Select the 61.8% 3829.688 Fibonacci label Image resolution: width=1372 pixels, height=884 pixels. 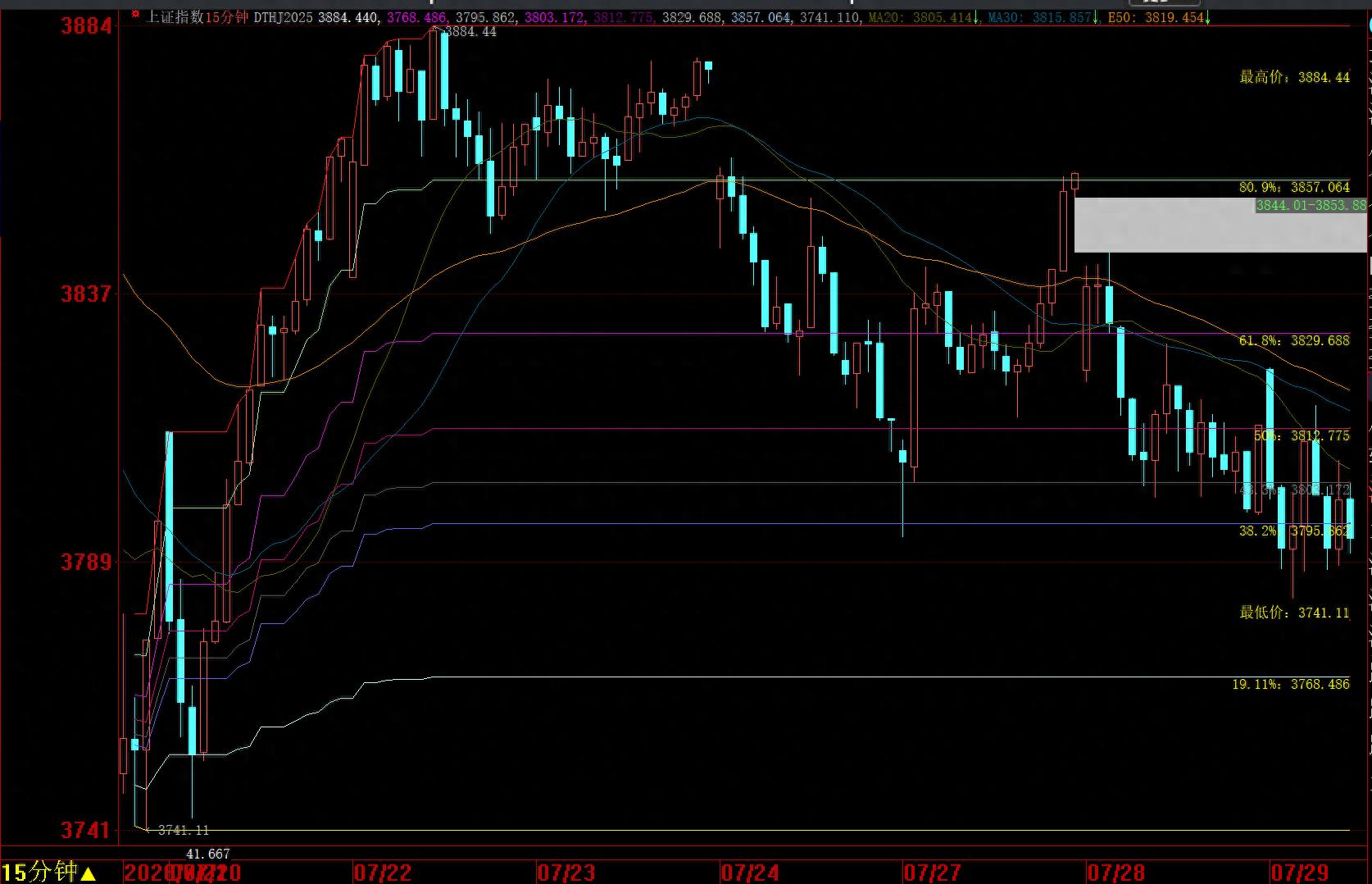coord(1294,340)
